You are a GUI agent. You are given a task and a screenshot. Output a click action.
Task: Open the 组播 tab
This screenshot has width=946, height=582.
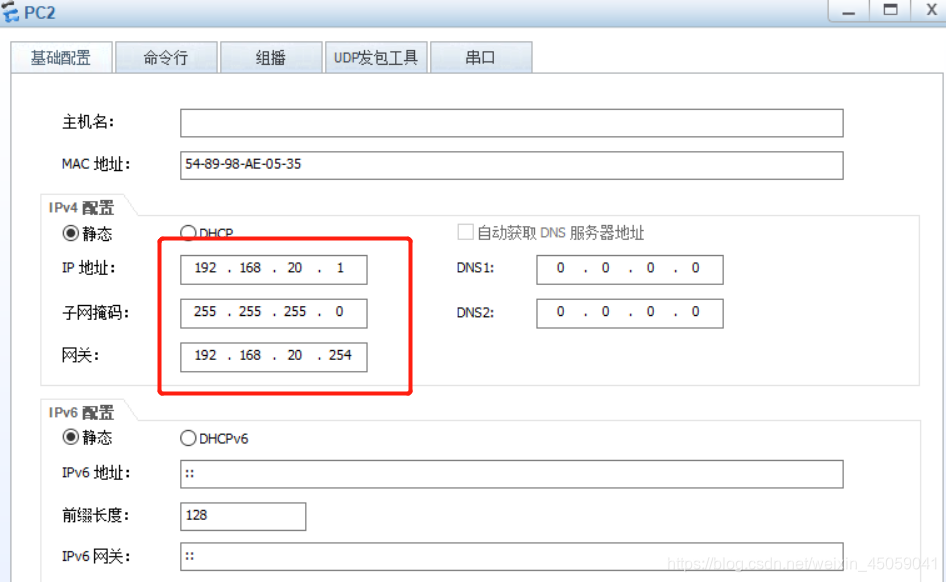pos(271,57)
